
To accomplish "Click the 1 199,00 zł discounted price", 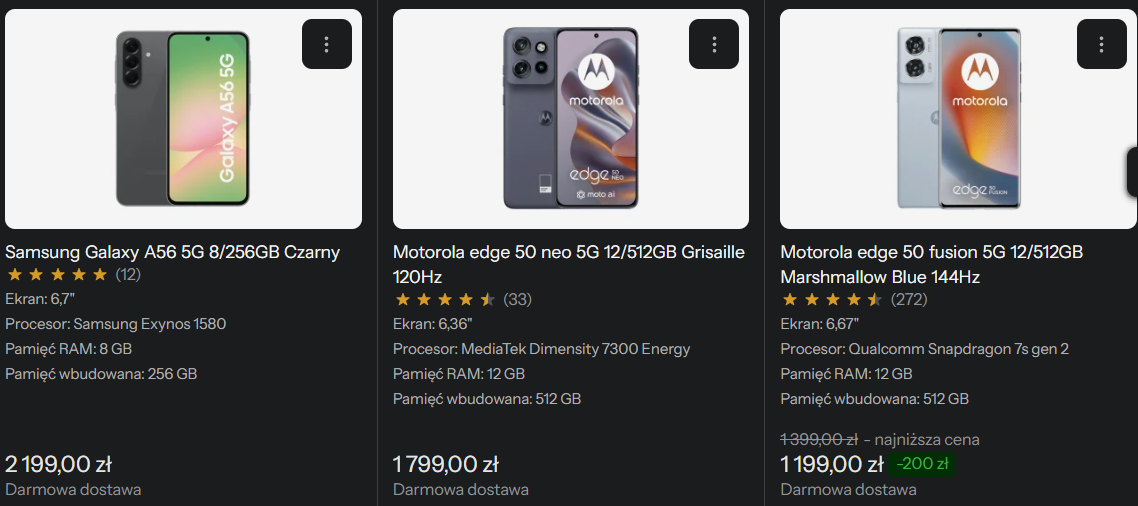I will click(832, 464).
